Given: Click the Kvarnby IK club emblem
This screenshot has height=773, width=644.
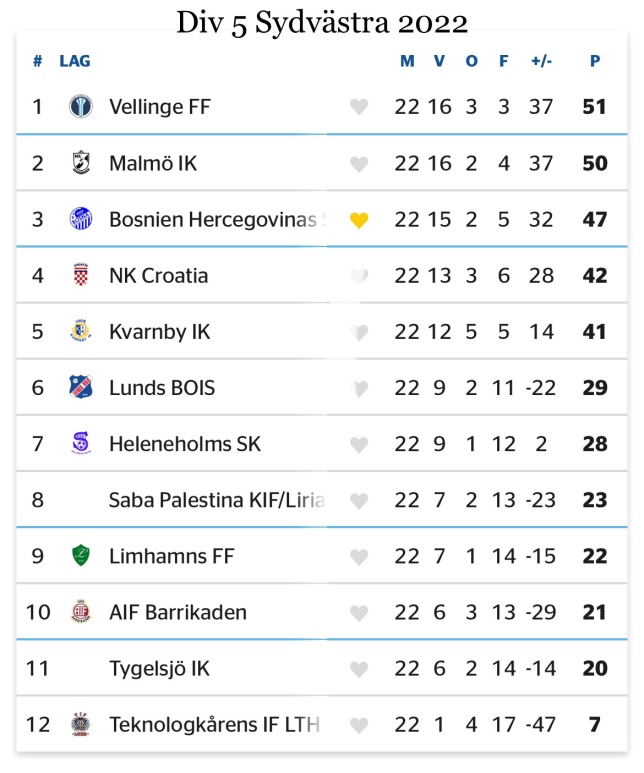Looking at the screenshot, I should click(81, 331).
